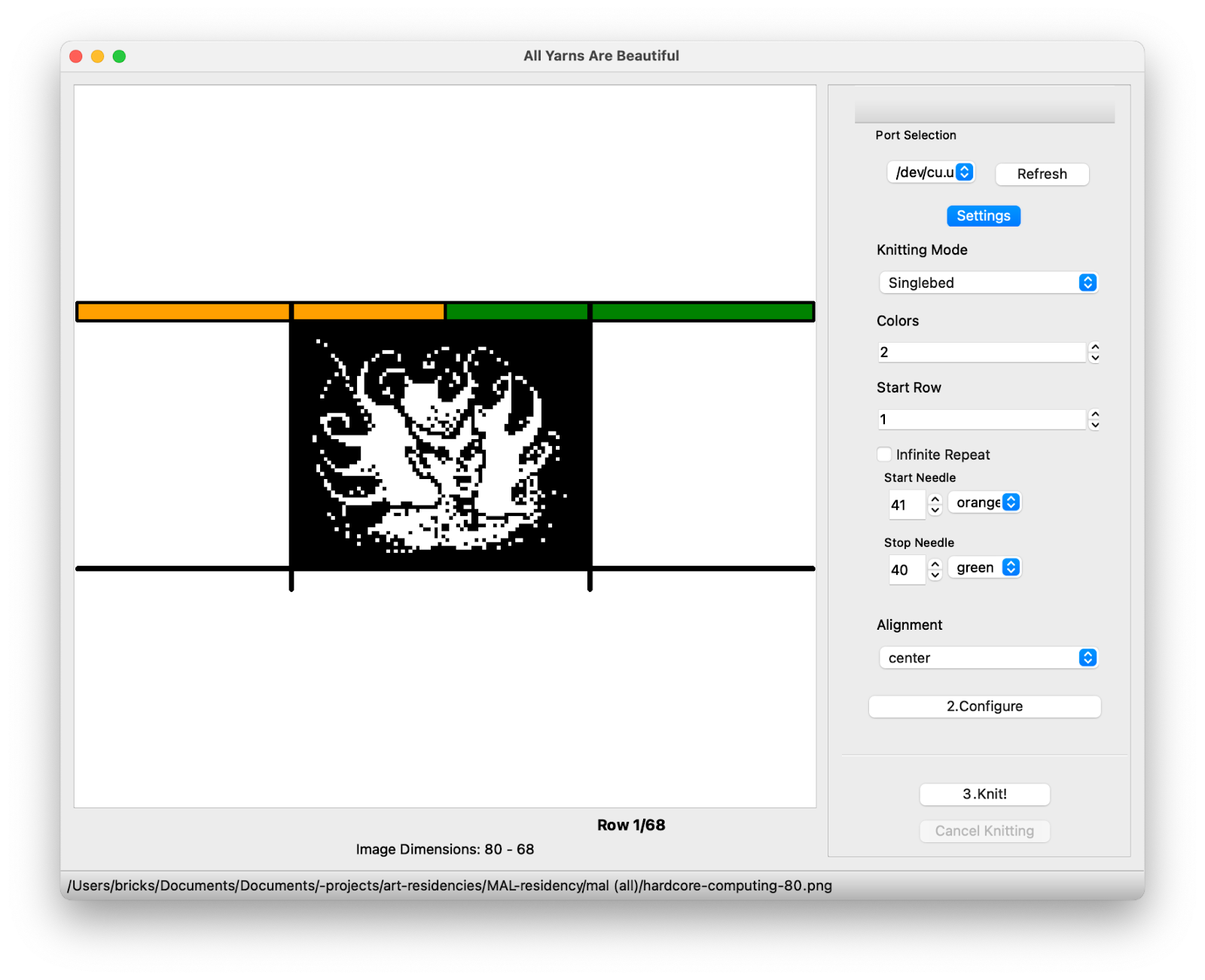Click the Start Row input field
The width and height of the screenshot is (1205, 980).
click(x=981, y=420)
